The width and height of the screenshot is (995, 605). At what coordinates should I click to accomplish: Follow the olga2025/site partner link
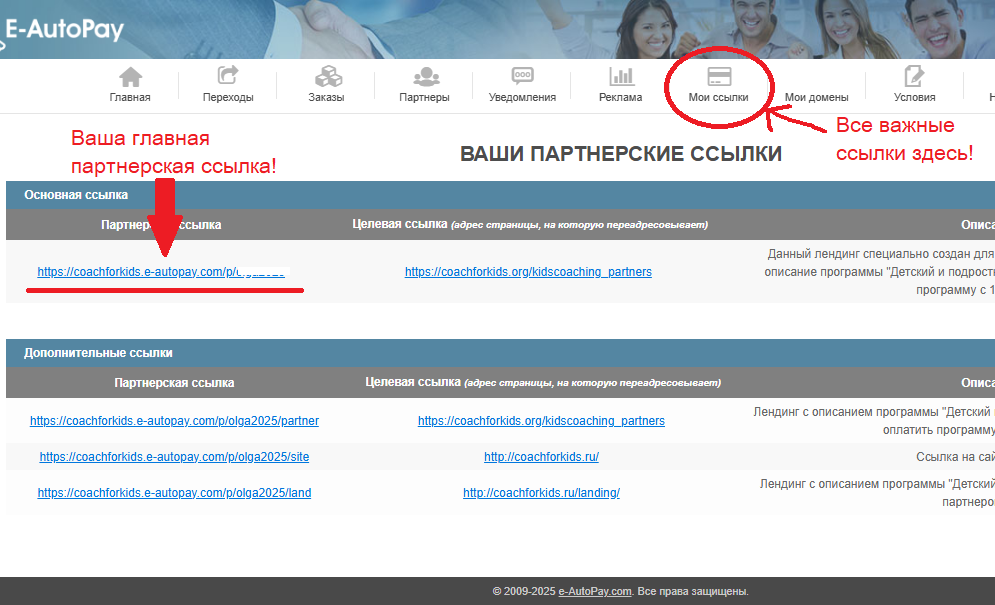coord(175,457)
